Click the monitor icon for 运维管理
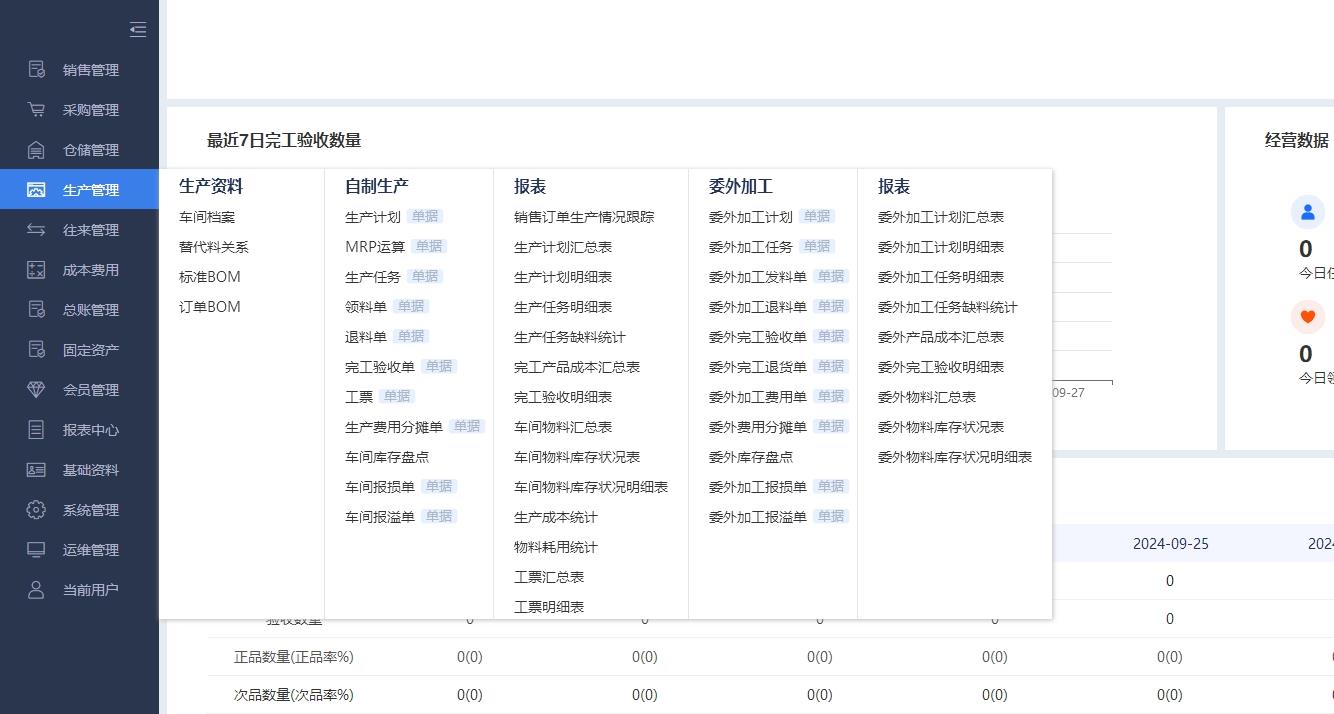The height and width of the screenshot is (714, 1334). tap(36, 550)
